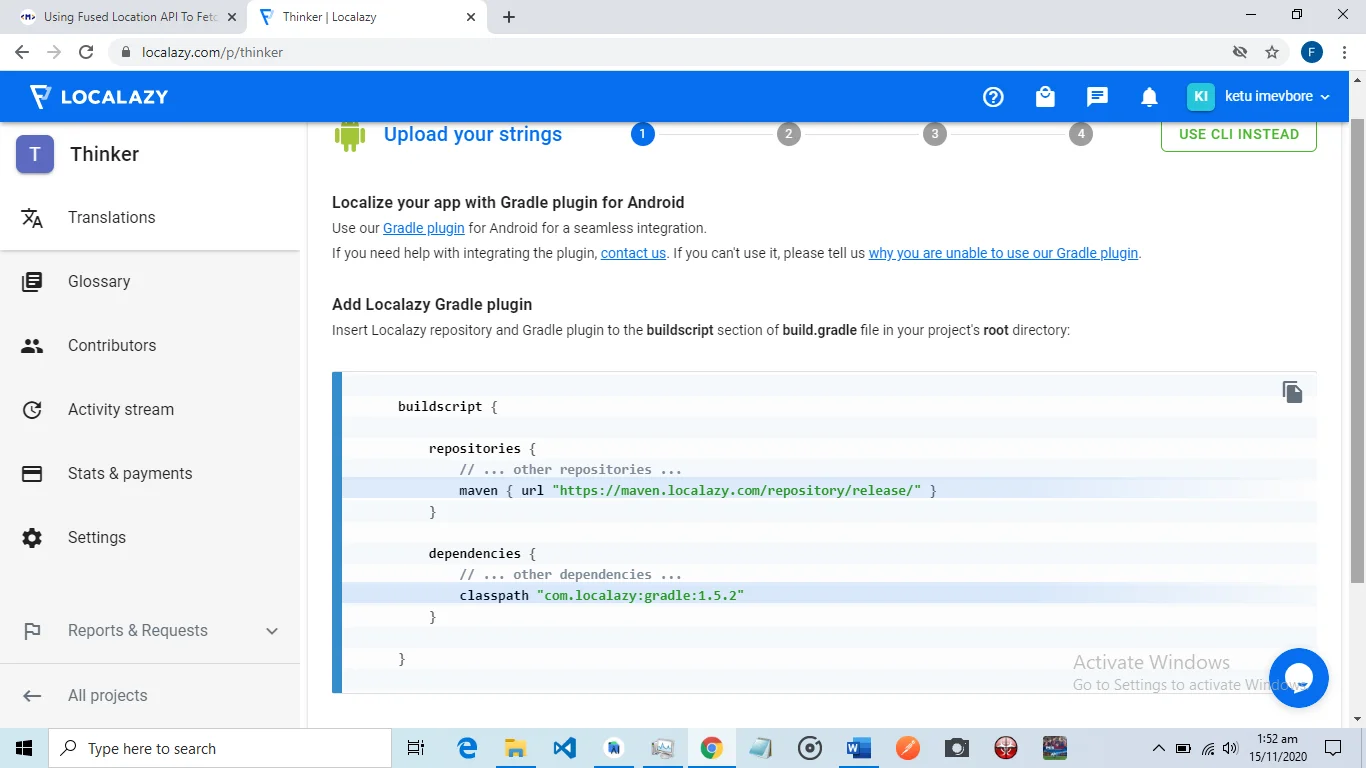Image resolution: width=1366 pixels, height=768 pixels.
Task: Click the Thinker project T icon
Action: click(x=35, y=154)
